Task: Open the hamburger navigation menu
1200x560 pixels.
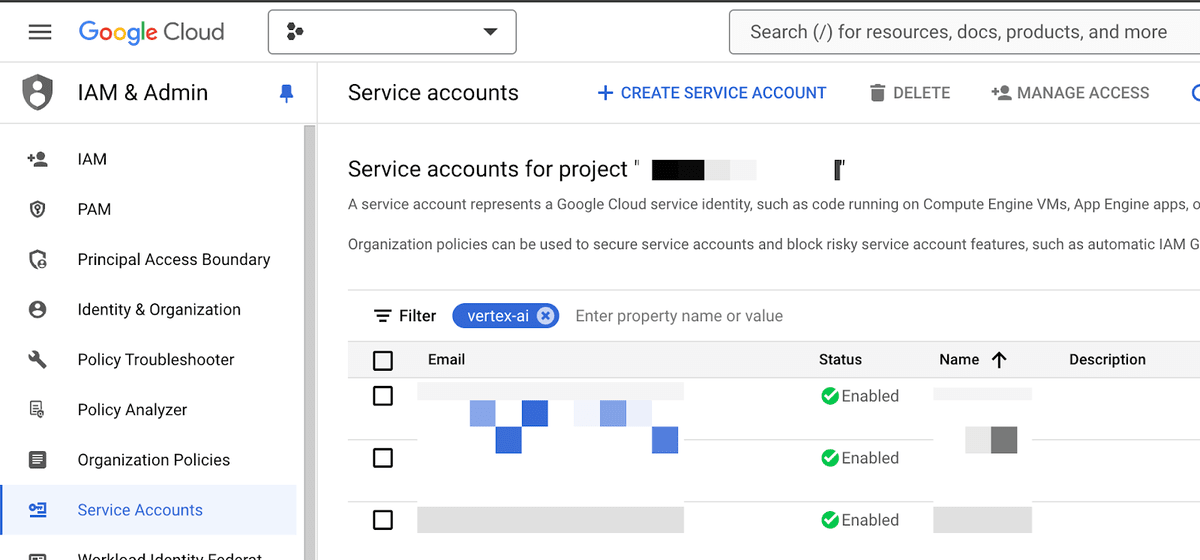Action: coord(40,32)
